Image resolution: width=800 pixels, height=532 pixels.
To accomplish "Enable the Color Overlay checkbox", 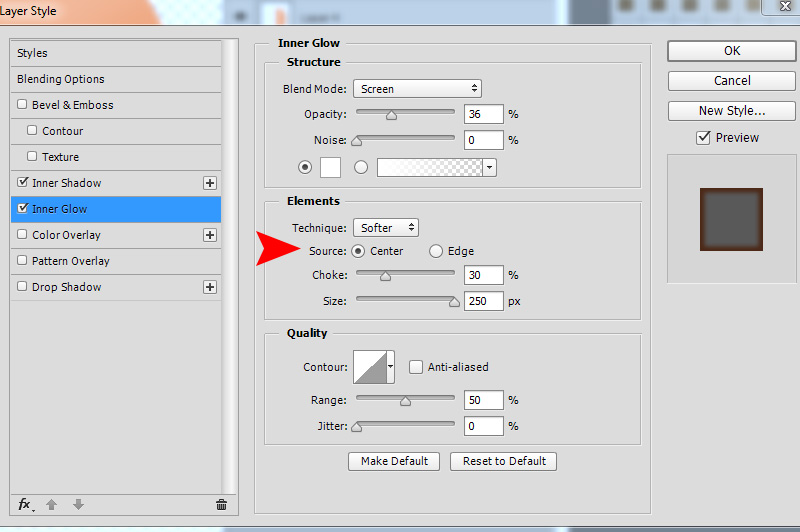I will coord(22,235).
